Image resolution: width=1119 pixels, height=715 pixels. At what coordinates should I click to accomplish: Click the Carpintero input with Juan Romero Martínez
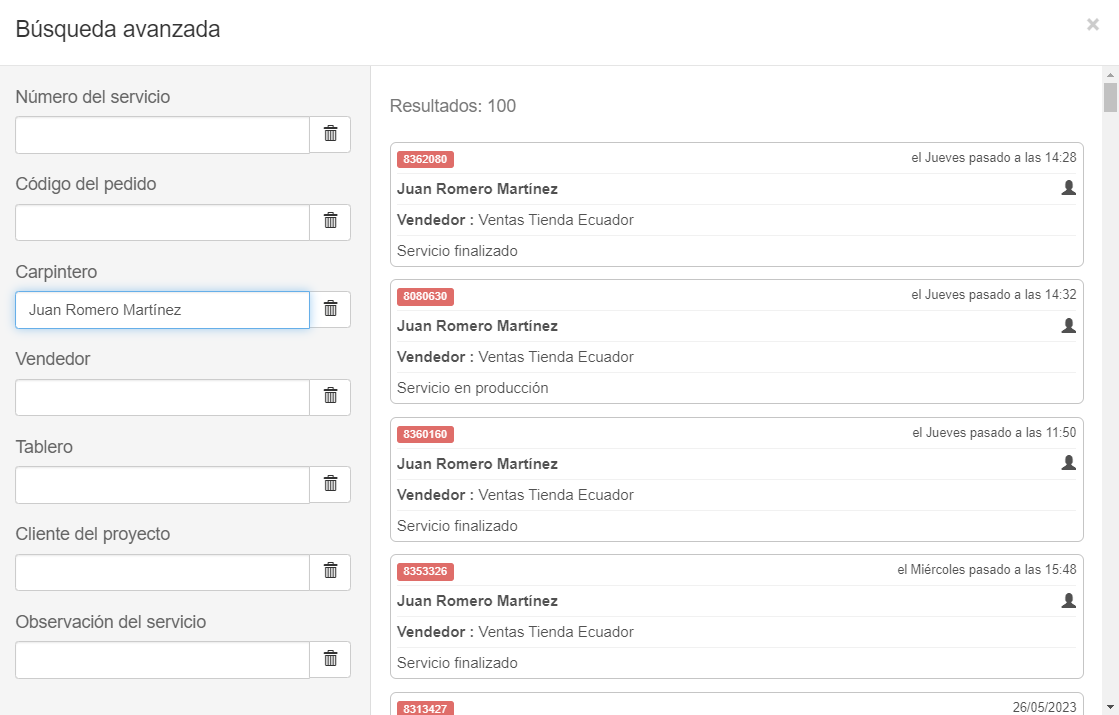click(162, 310)
